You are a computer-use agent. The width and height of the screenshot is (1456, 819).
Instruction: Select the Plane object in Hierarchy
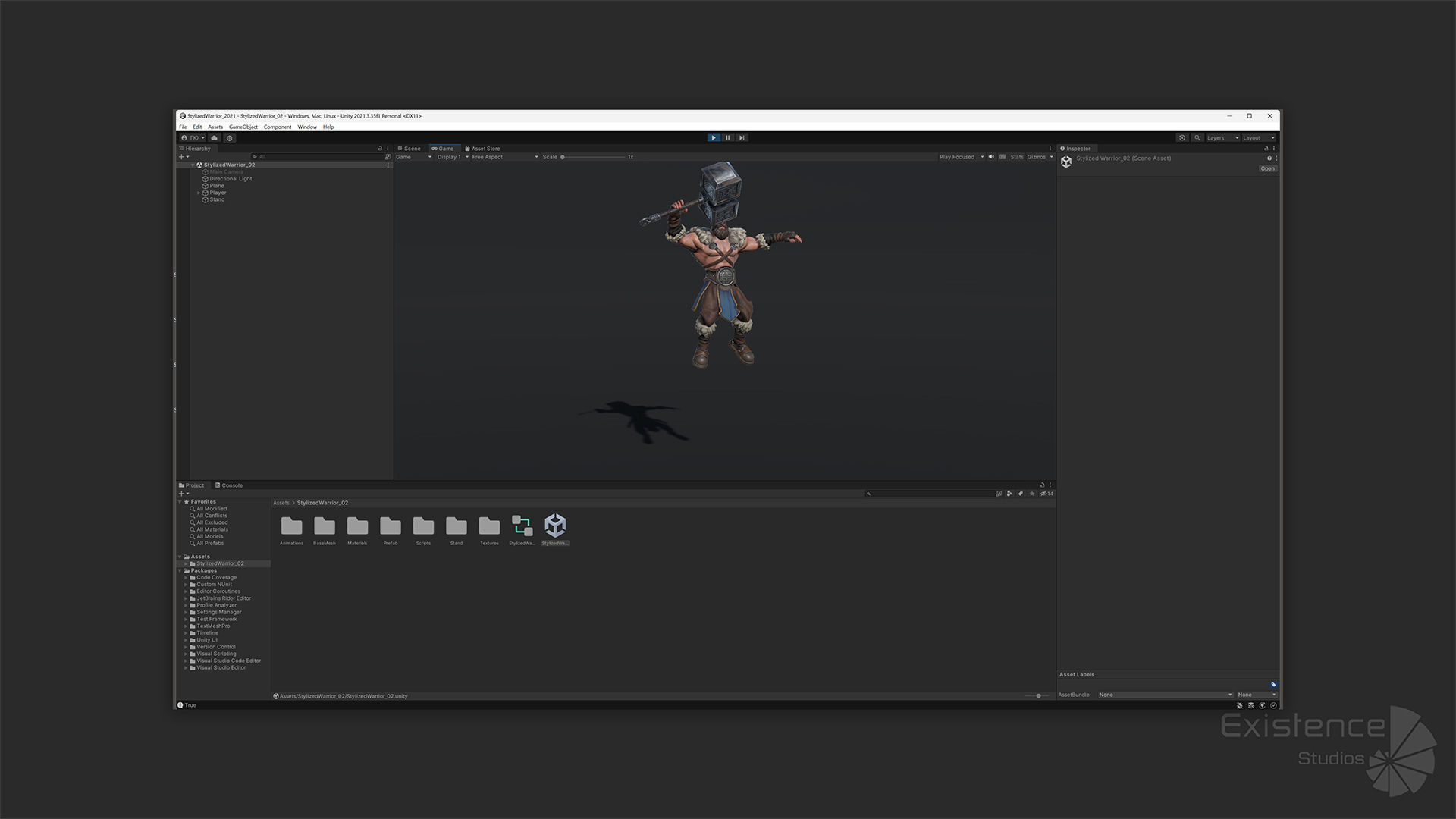[x=217, y=186]
